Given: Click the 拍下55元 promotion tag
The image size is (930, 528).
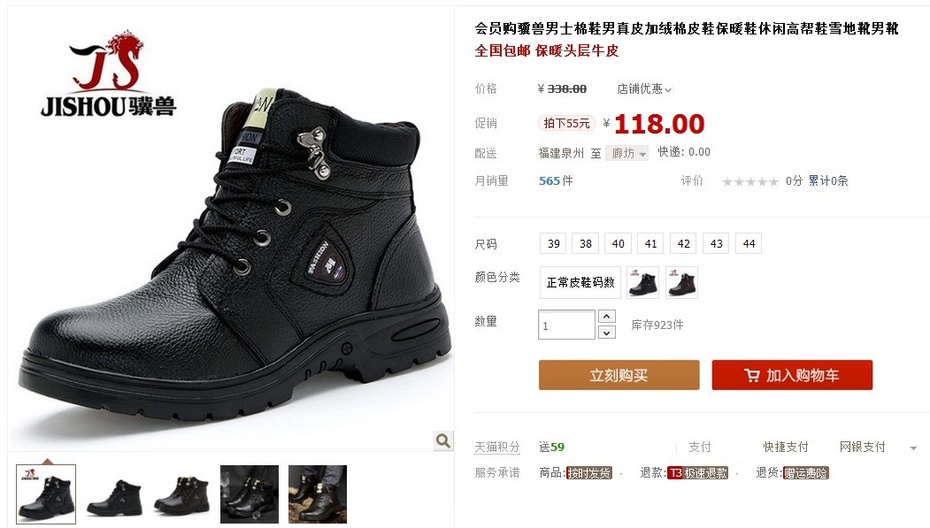Looking at the screenshot, I should tap(566, 123).
